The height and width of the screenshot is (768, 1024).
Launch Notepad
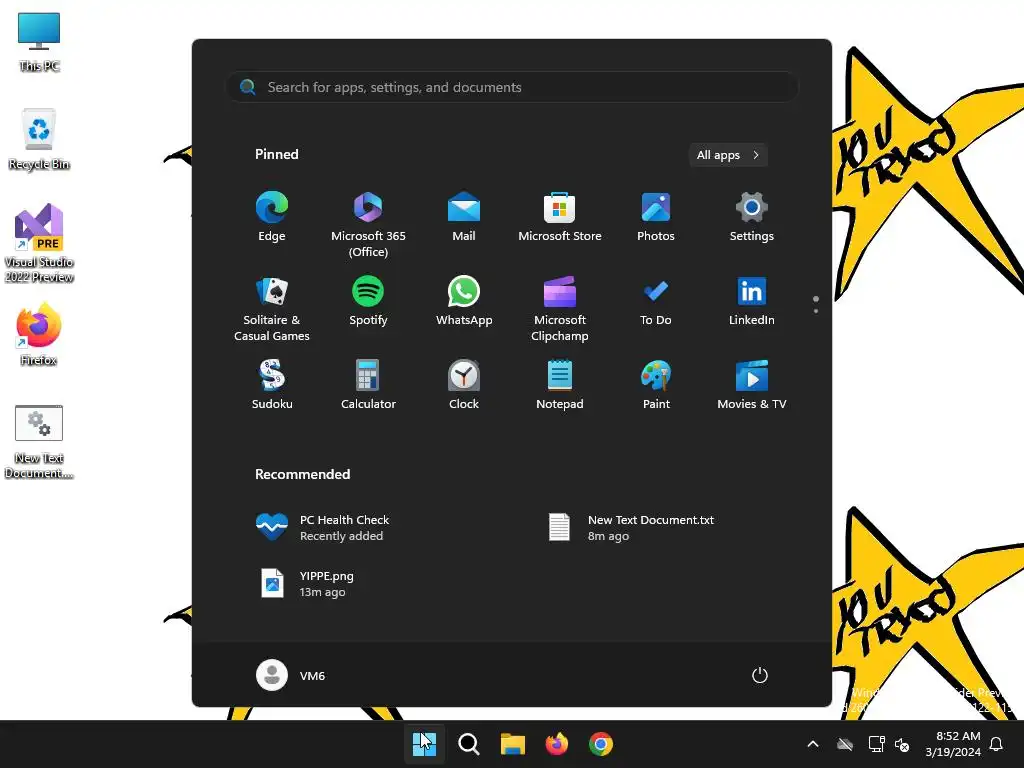[x=560, y=385]
